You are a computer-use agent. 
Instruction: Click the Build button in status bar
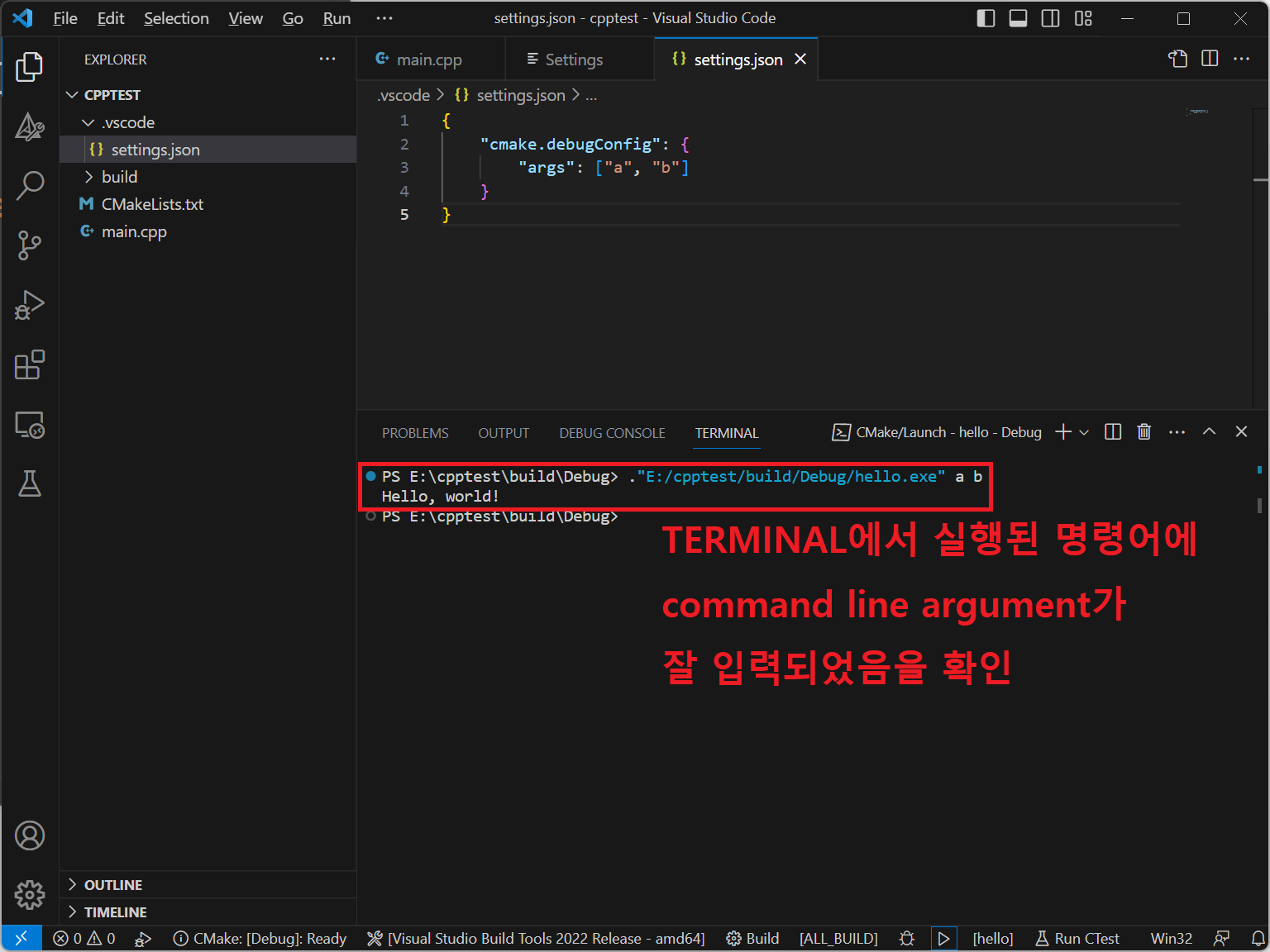pos(752,939)
